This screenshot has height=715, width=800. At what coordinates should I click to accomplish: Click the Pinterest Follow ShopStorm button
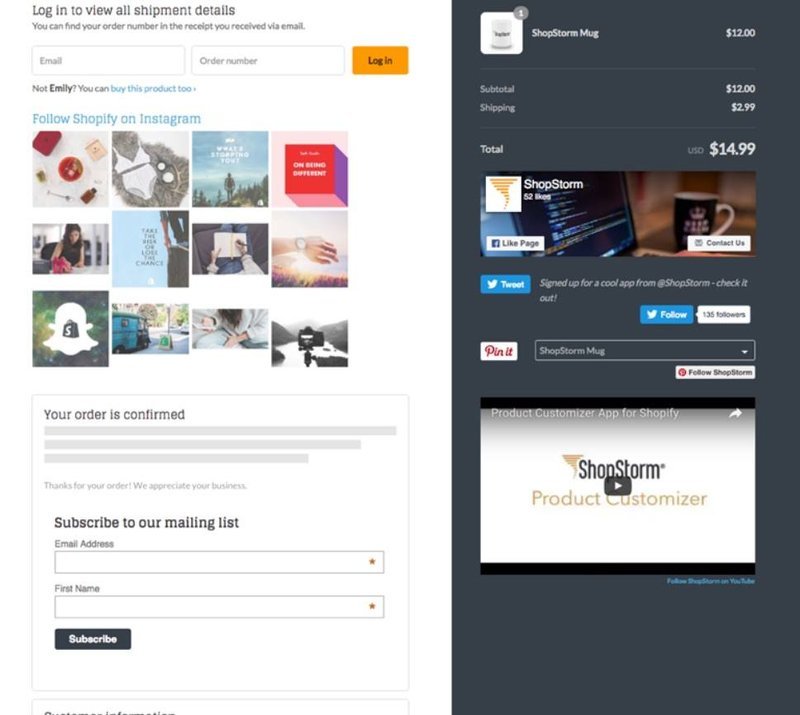715,373
